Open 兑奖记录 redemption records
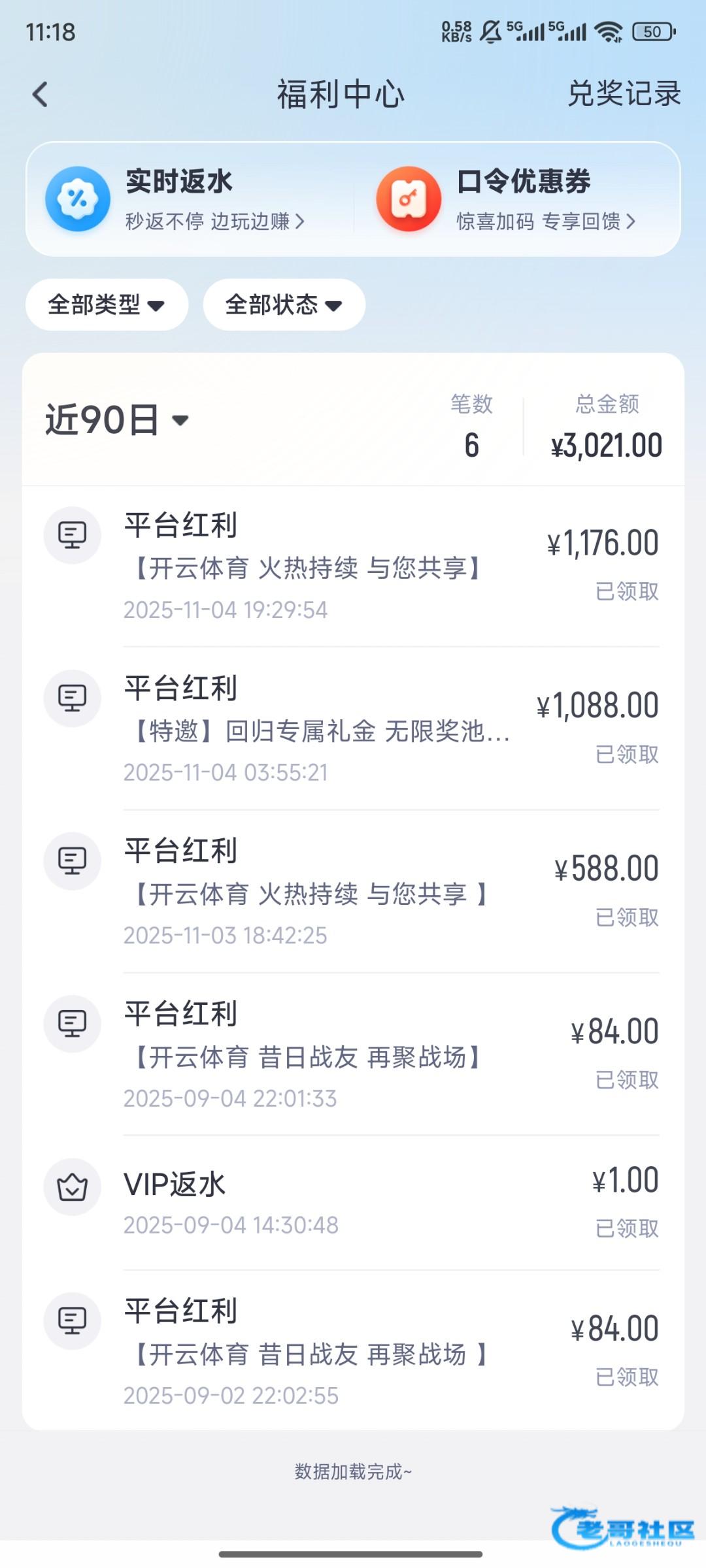 coord(624,94)
